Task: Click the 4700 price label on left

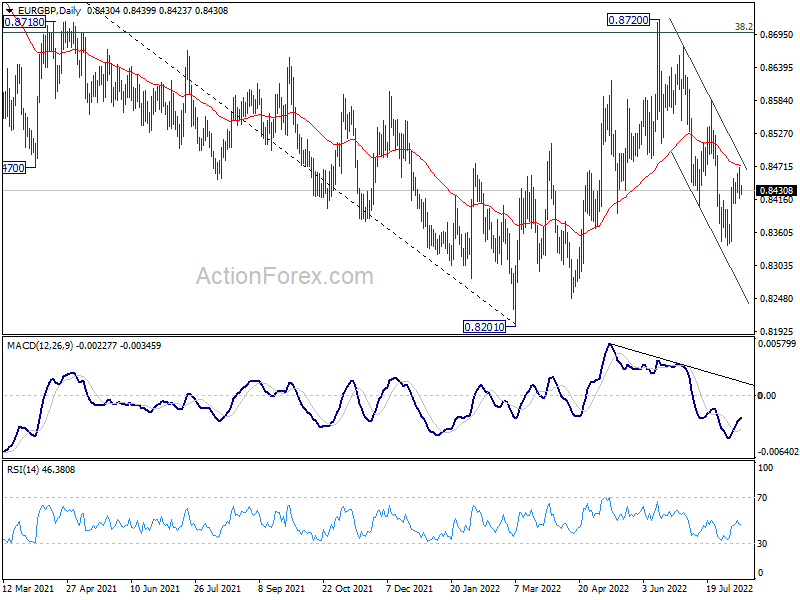Action: pos(14,168)
